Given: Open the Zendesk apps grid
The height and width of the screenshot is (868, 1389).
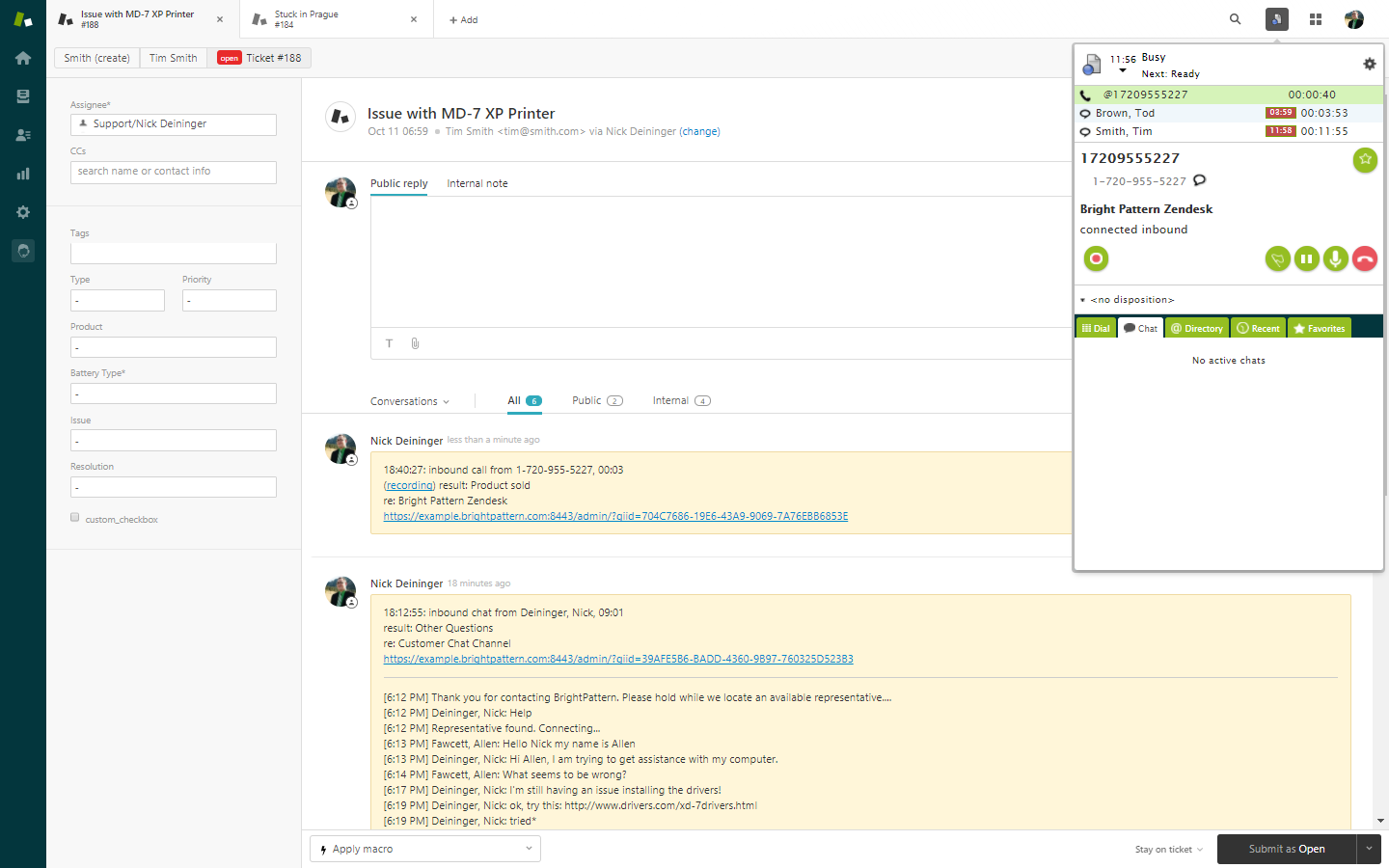Looking at the screenshot, I should [x=1315, y=18].
